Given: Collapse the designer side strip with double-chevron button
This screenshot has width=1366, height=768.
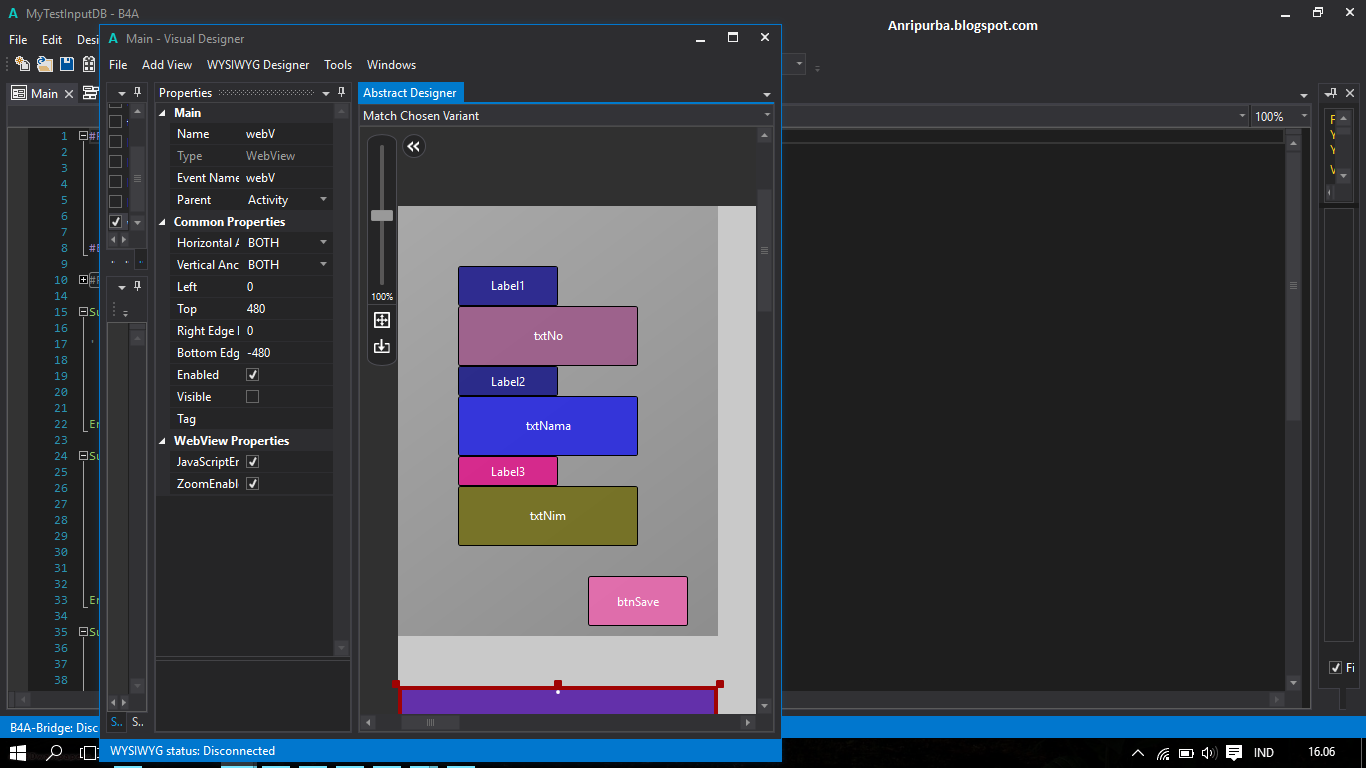Looking at the screenshot, I should click(414, 147).
